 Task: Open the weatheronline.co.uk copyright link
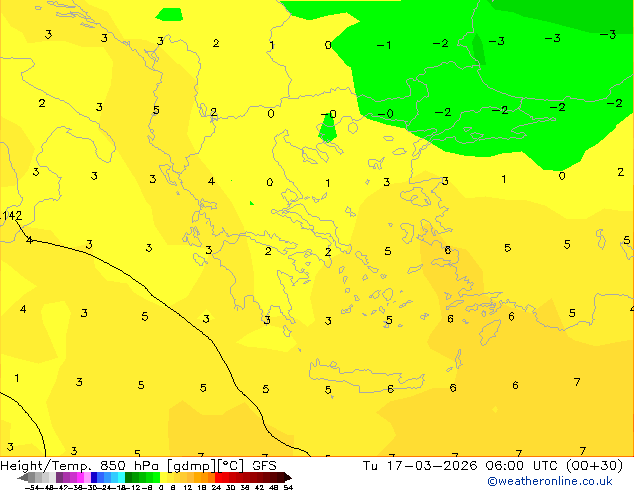550,481
